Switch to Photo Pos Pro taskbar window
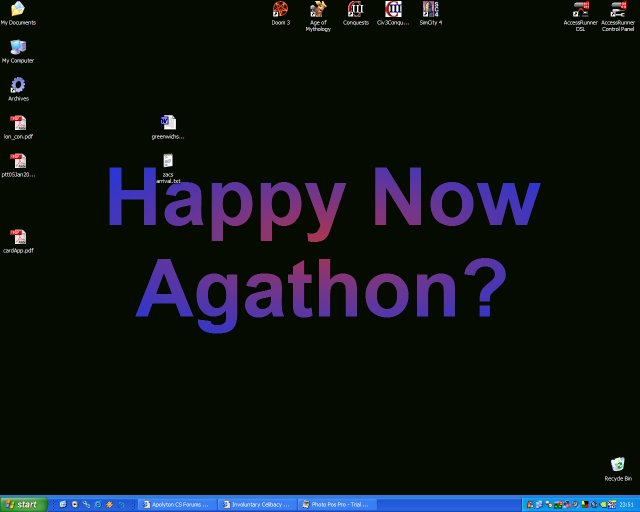 point(337,505)
